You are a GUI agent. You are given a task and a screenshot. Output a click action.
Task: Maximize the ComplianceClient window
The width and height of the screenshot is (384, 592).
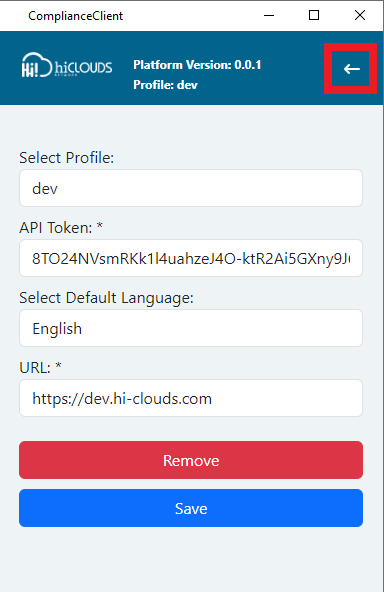(x=314, y=15)
